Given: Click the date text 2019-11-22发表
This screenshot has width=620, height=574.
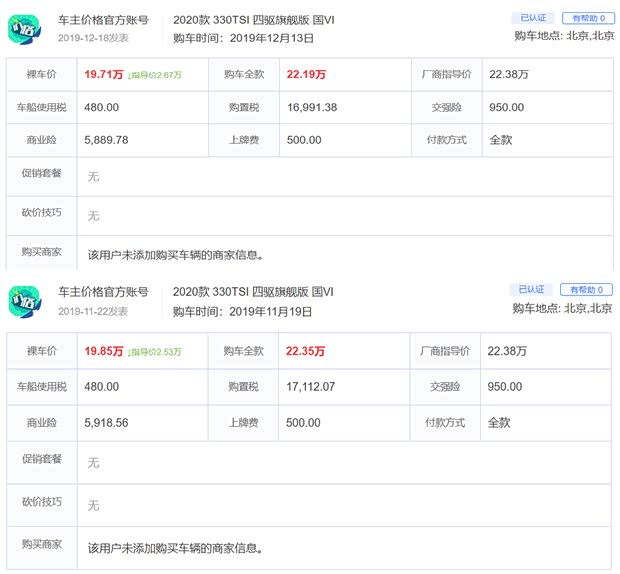Looking at the screenshot, I should 93,312.
